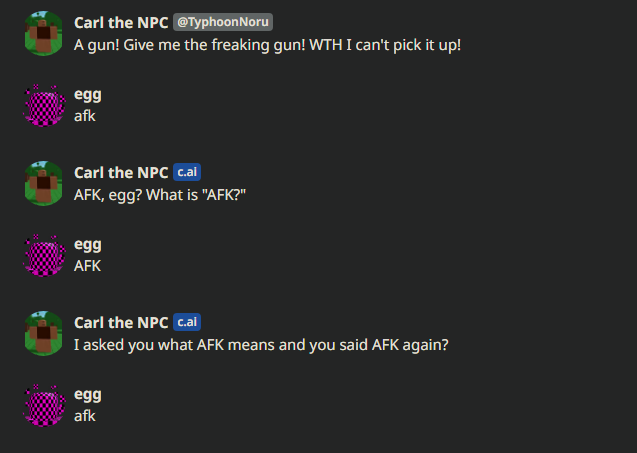Screen dimensions: 637x453
Task: Open egg username on the last message
Action: [88, 394]
